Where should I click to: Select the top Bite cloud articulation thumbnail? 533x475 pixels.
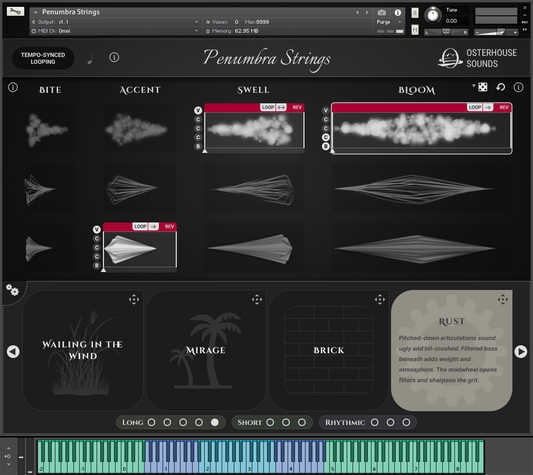tap(50, 128)
